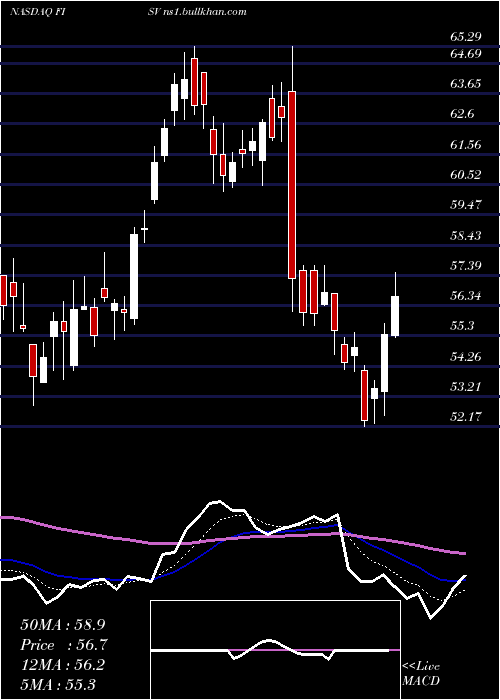Click the 57.39 price axis label
Image resolution: width=500 pixels, height=700 pixels.
tap(466, 266)
